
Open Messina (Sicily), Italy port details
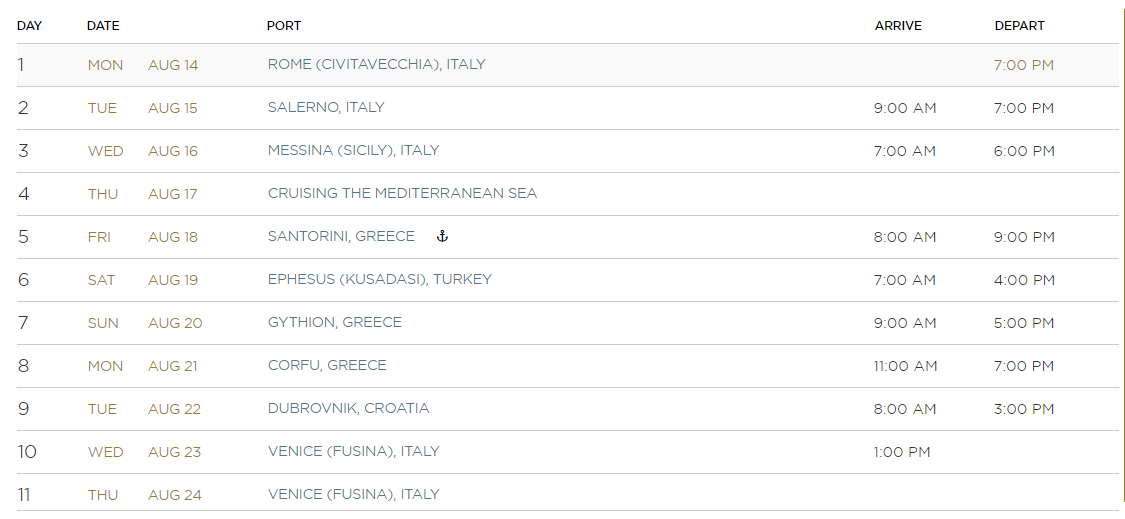(x=353, y=151)
